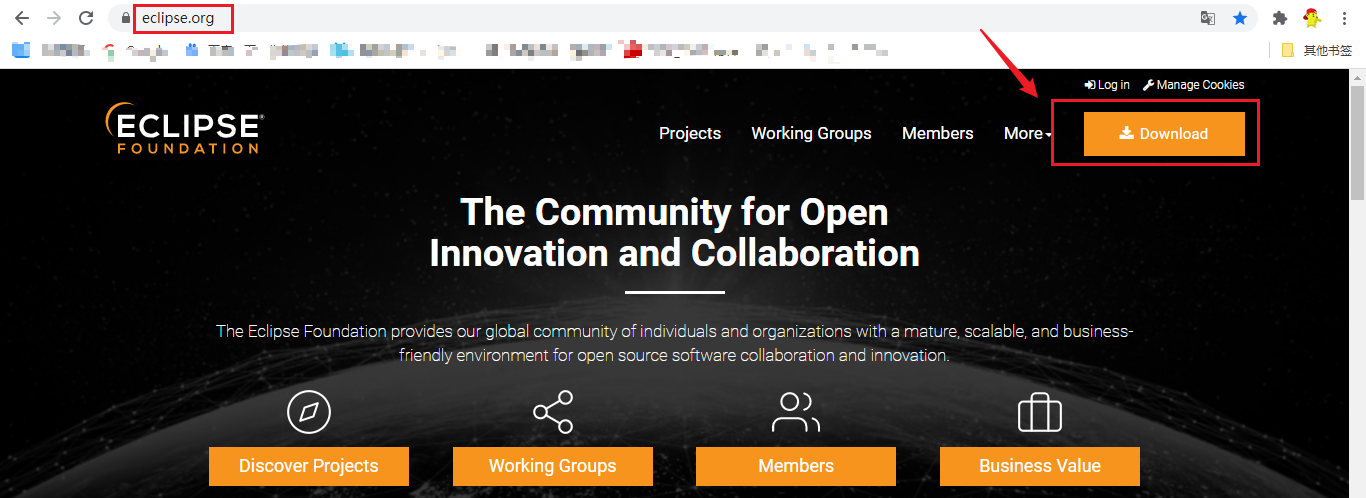Click the compass Discover Projects icon
The height and width of the screenshot is (498, 1366).
(x=308, y=412)
